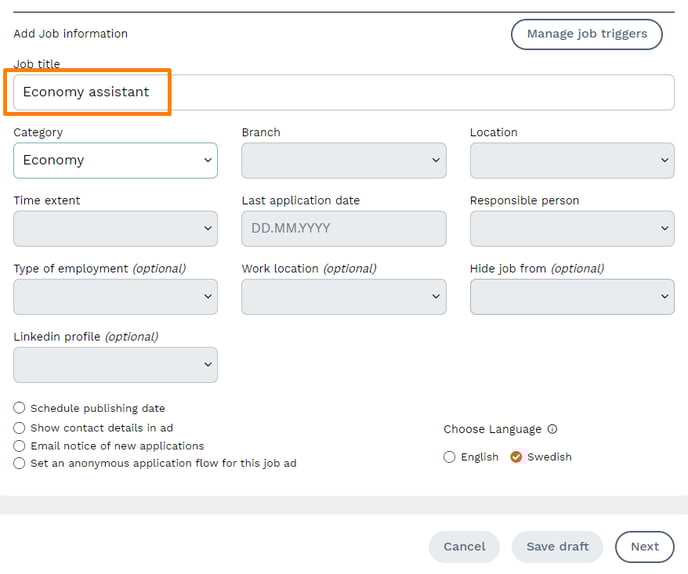Select English as the language
This screenshot has height=574, width=688.
(449, 457)
